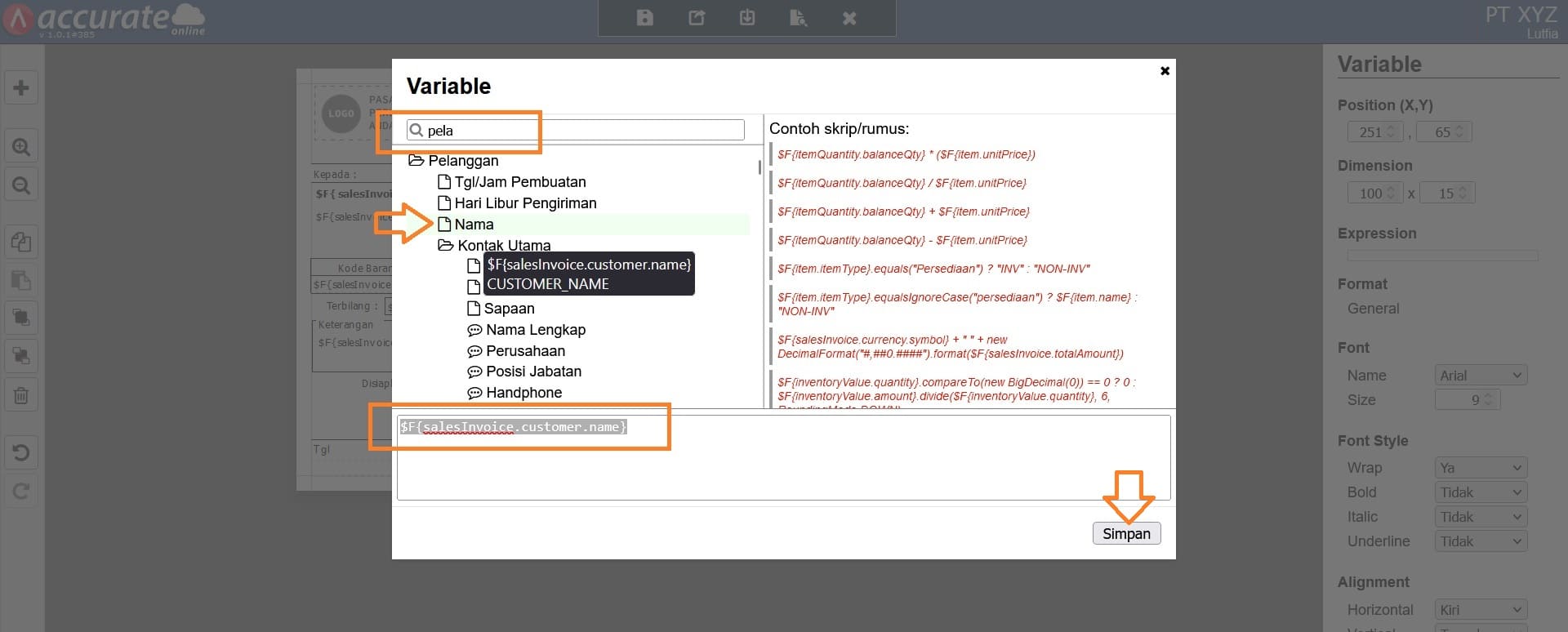Screen dimensions: 1568x632
Task: Open the Bold dropdown
Action: (x=1480, y=492)
